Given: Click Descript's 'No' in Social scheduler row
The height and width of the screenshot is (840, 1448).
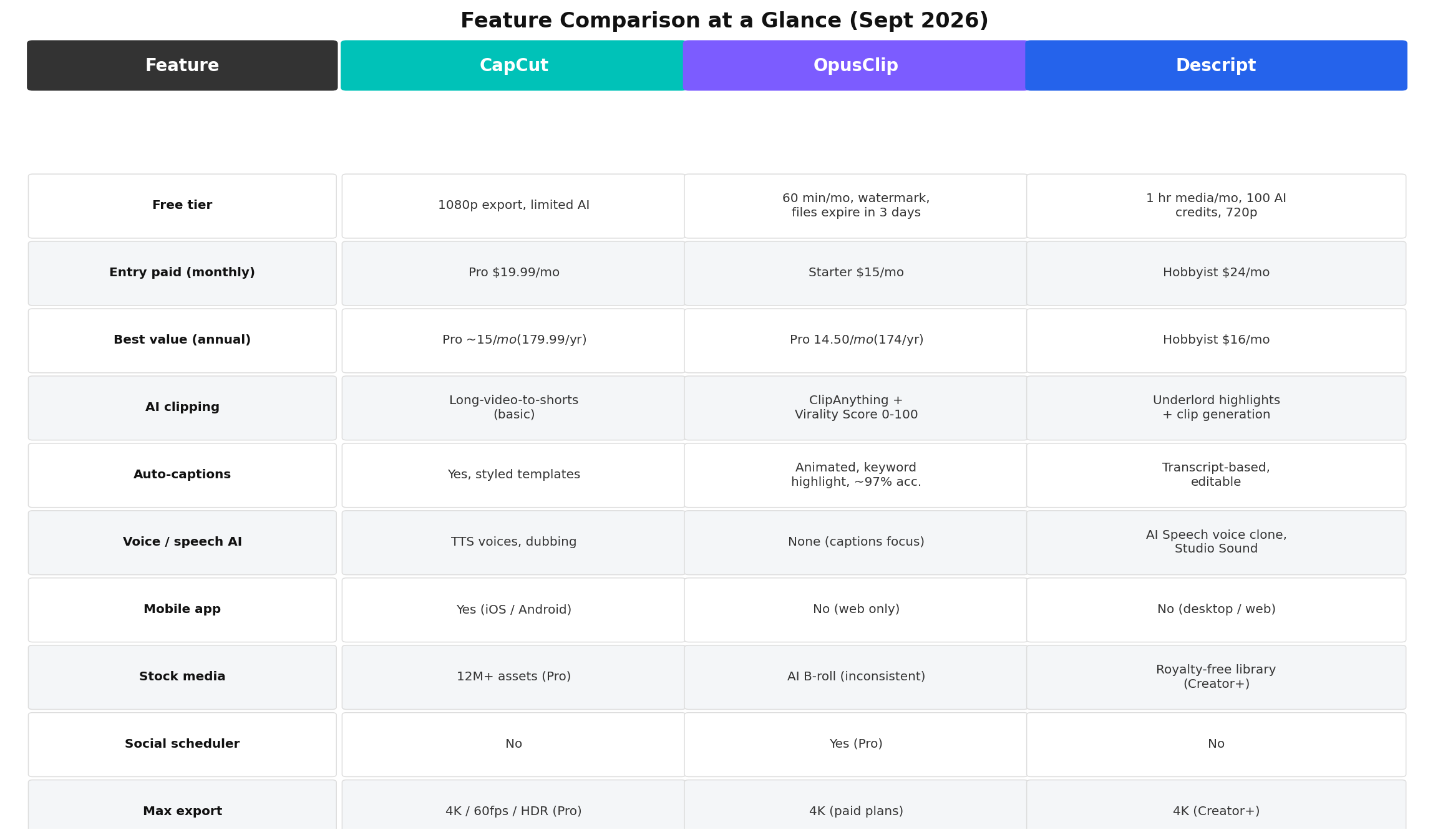Looking at the screenshot, I should pos(1216,745).
